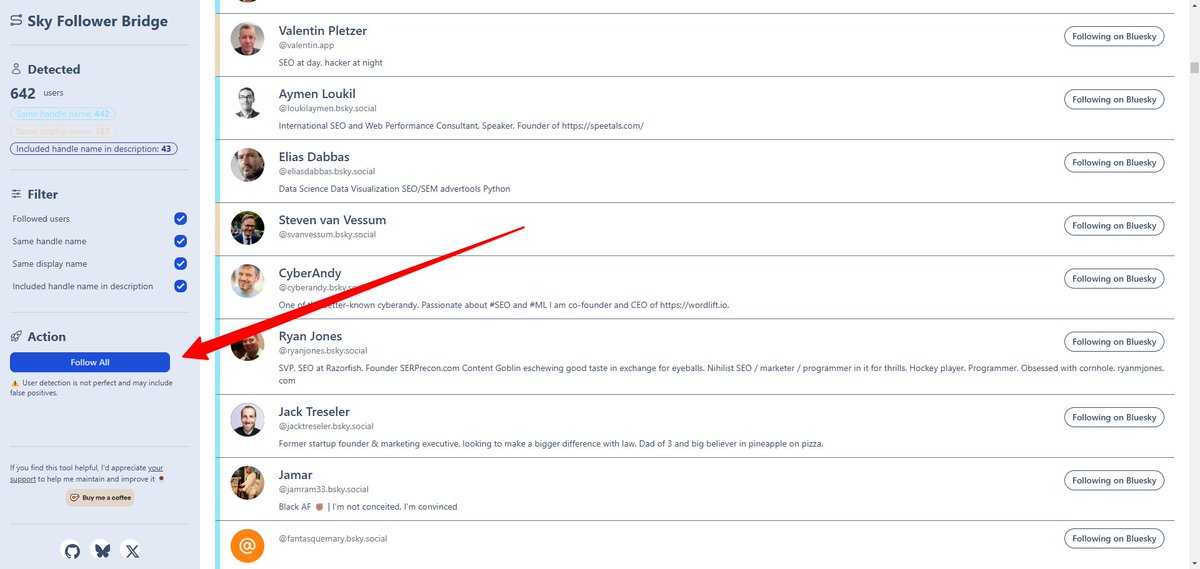Viewport: 1200px width, 569px height.
Task: Click Following on Bluesky for Aymen Loukil
Action: click(1114, 99)
